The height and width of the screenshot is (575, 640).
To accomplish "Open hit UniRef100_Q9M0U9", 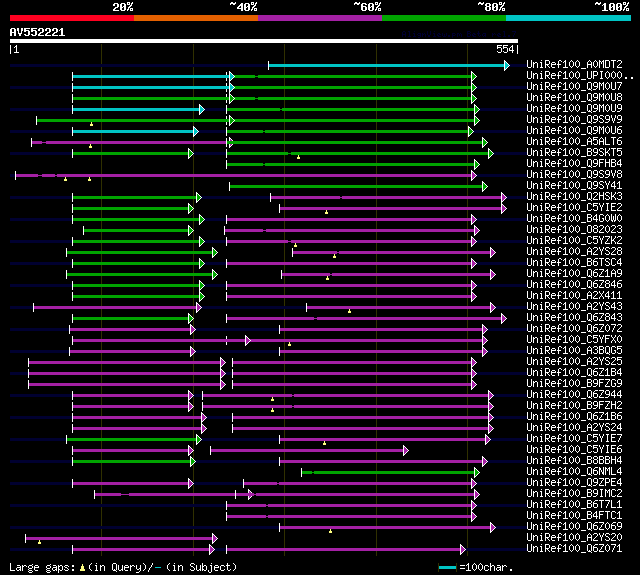I will point(574,109).
